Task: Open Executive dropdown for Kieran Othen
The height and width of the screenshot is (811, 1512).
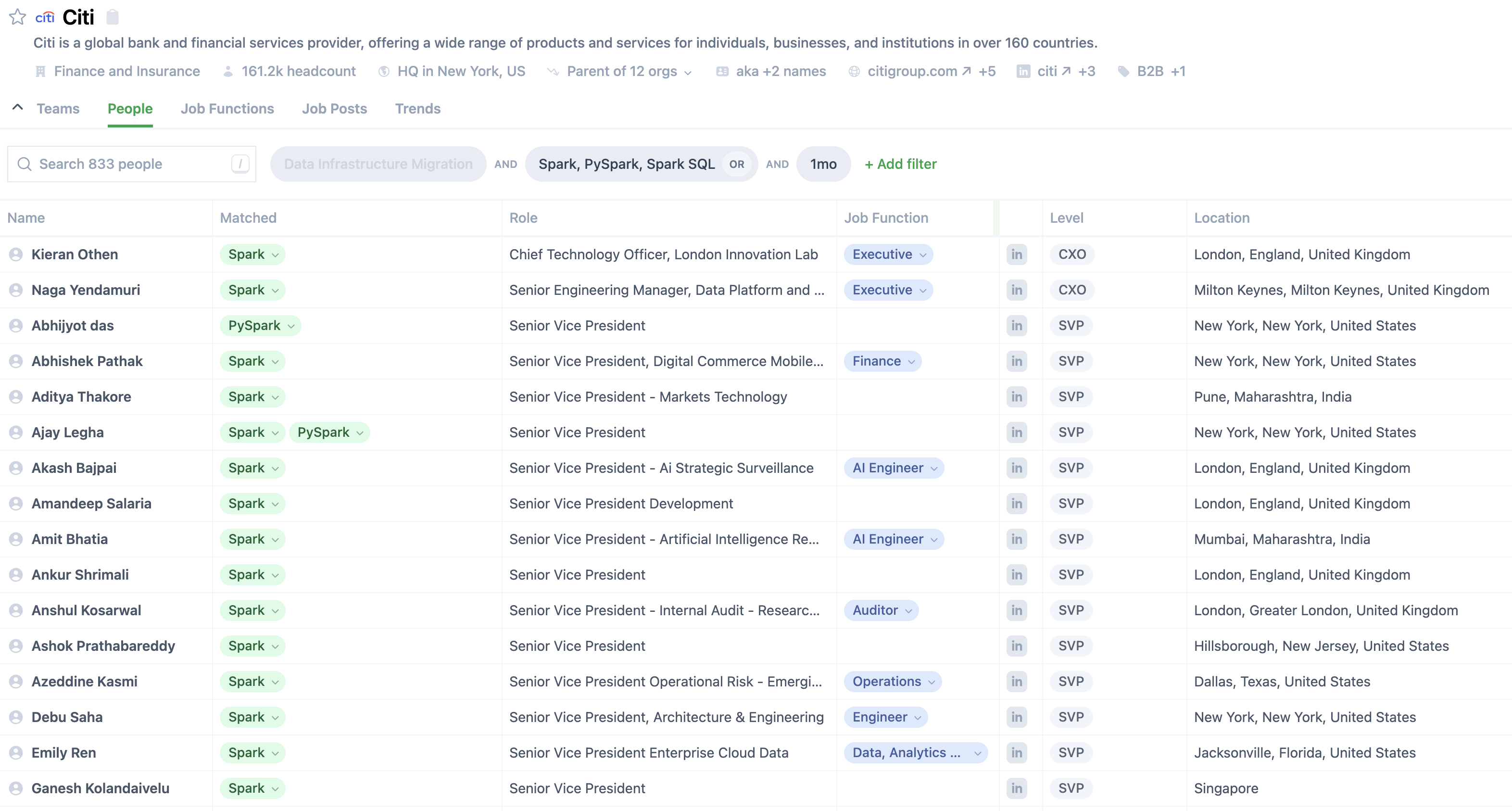Action: coord(888,254)
